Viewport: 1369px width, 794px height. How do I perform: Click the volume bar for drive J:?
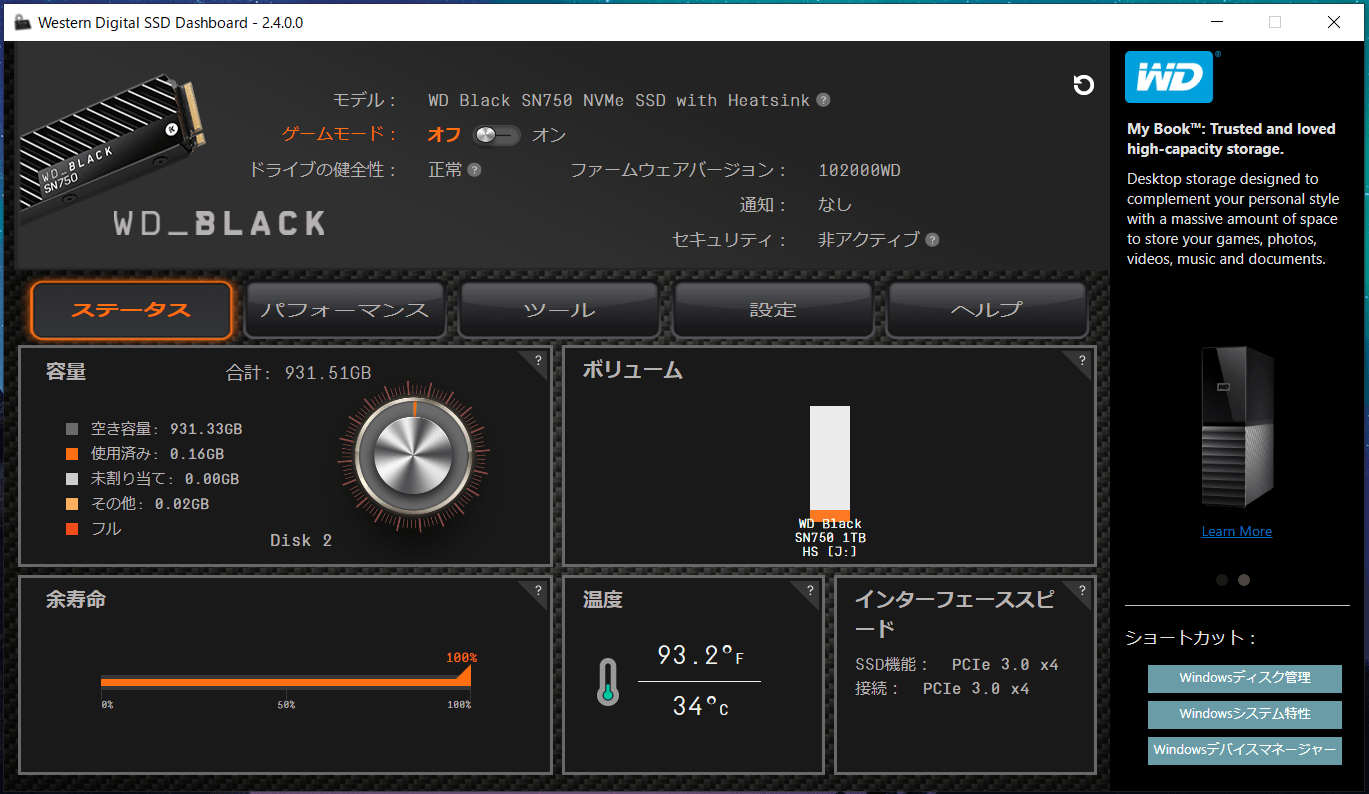830,463
